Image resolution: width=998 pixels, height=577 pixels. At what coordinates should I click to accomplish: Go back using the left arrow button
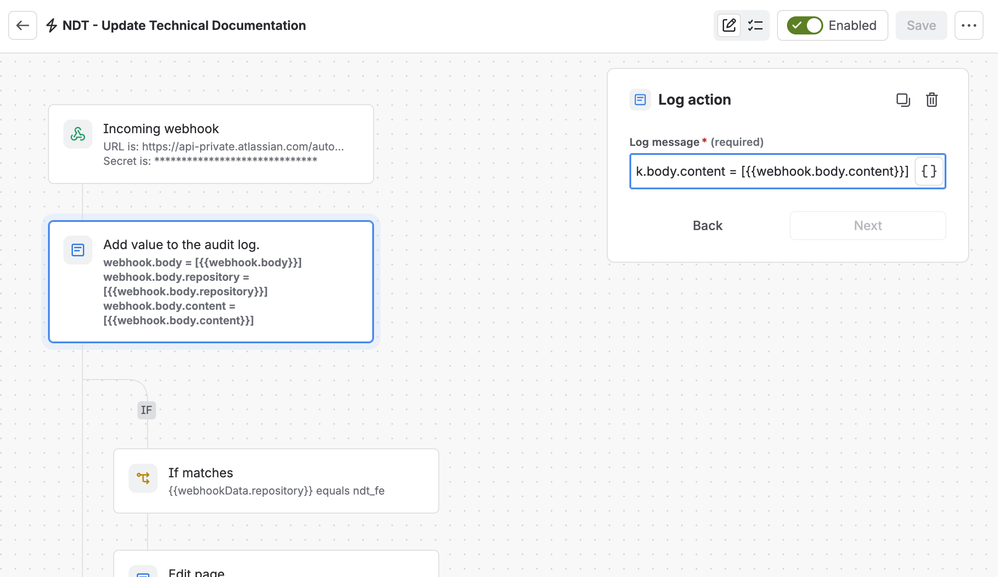click(x=22, y=25)
